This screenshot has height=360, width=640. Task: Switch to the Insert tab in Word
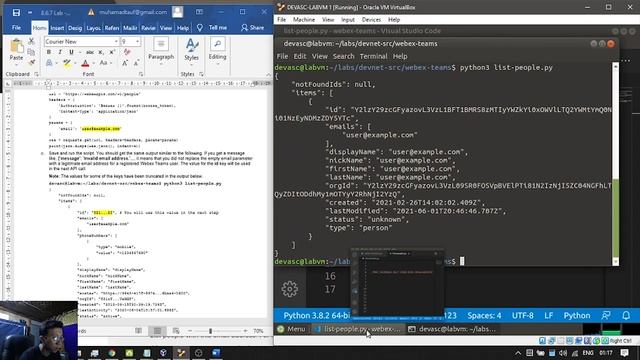tap(57, 28)
